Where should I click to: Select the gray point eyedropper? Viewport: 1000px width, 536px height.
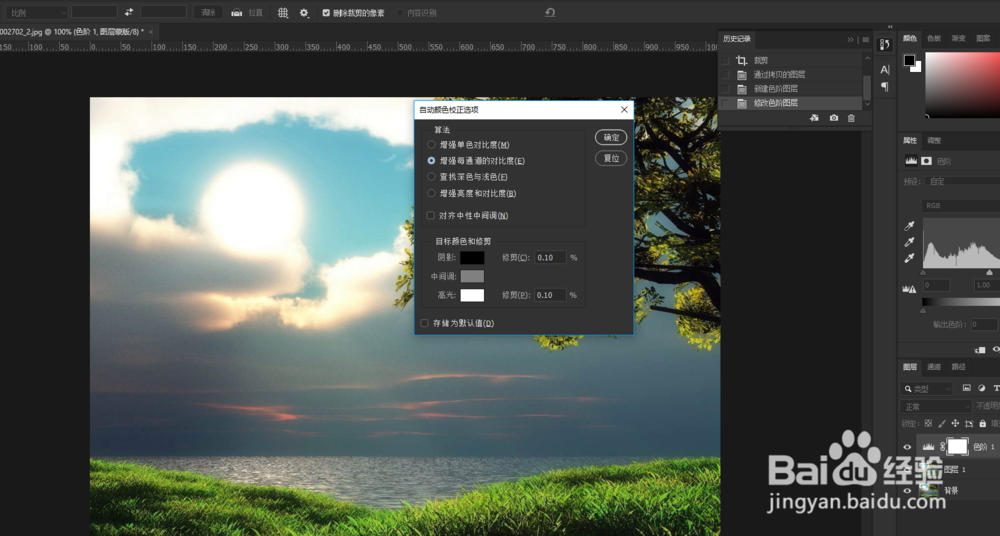[909, 242]
